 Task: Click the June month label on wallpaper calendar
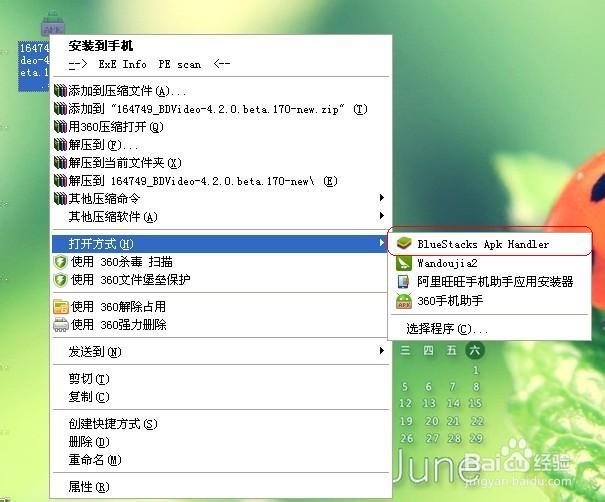434,467
